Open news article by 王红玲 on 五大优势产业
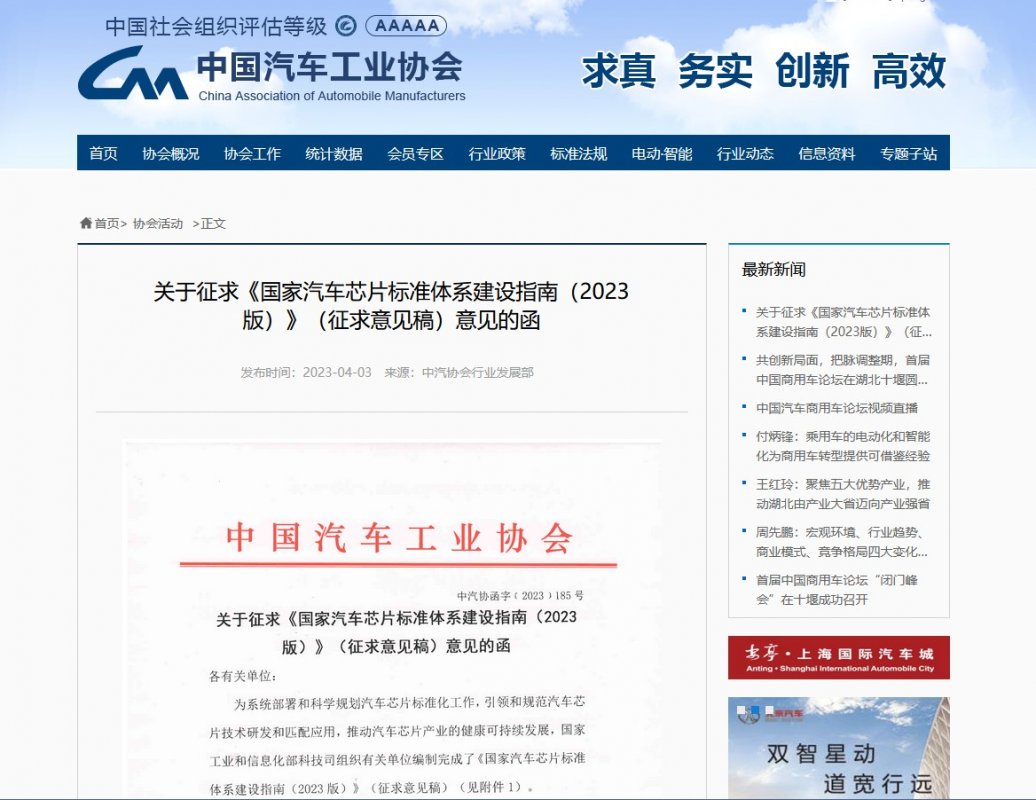The height and width of the screenshot is (800, 1036). 842,494
